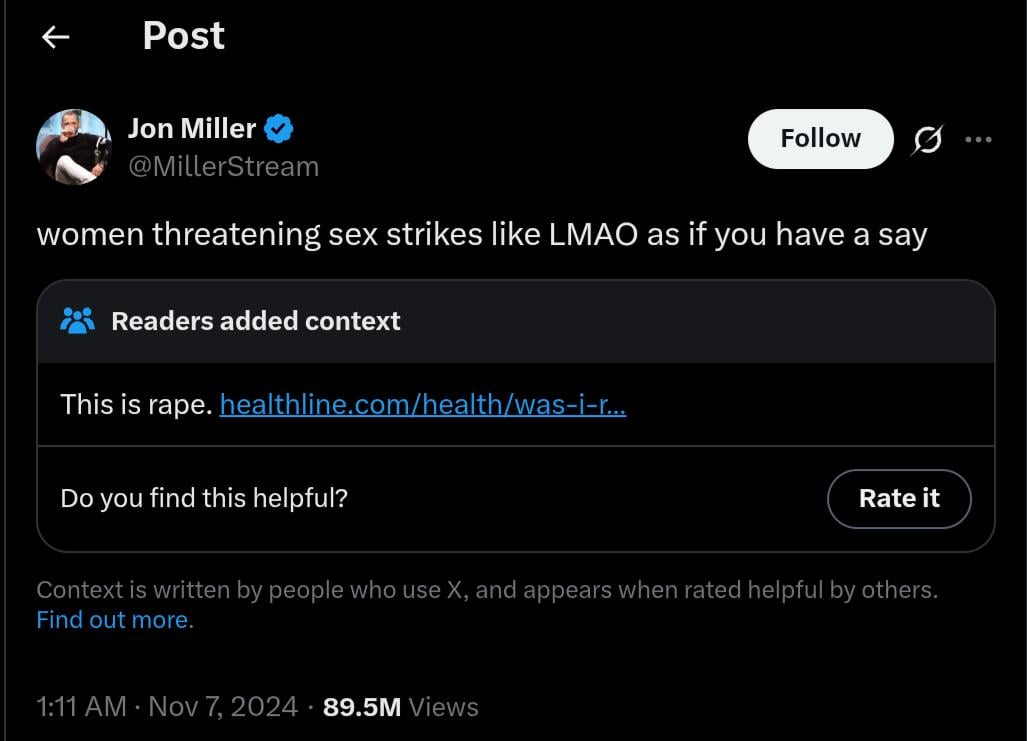
Task: Open the Jon Miller profile avatar
Action: 73,147
